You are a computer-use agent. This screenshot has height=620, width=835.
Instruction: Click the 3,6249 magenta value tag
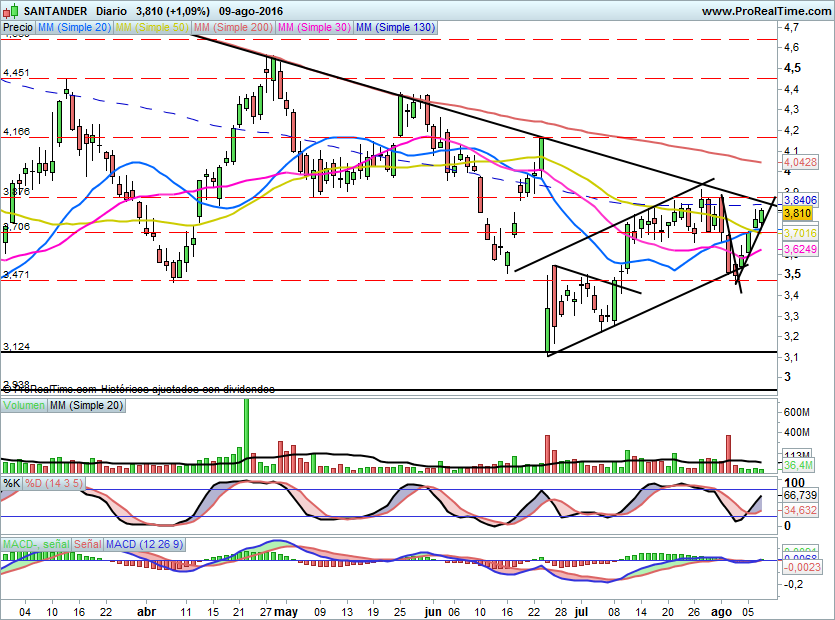(x=800, y=249)
